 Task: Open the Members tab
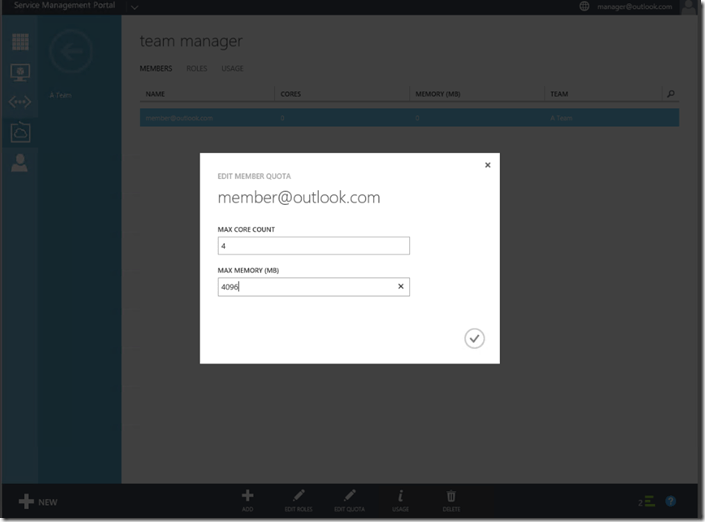coord(155,69)
